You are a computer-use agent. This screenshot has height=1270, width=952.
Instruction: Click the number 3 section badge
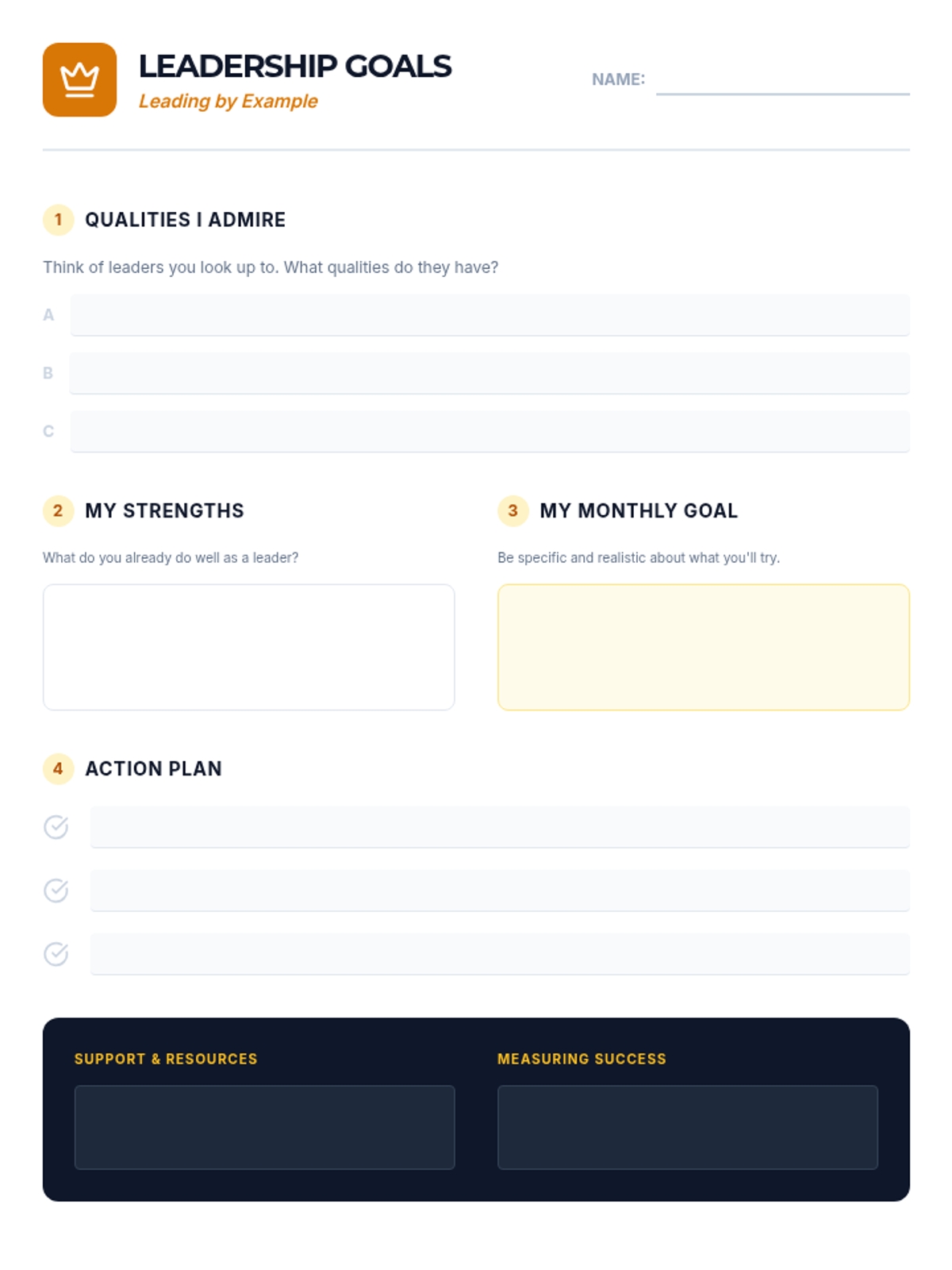[513, 510]
